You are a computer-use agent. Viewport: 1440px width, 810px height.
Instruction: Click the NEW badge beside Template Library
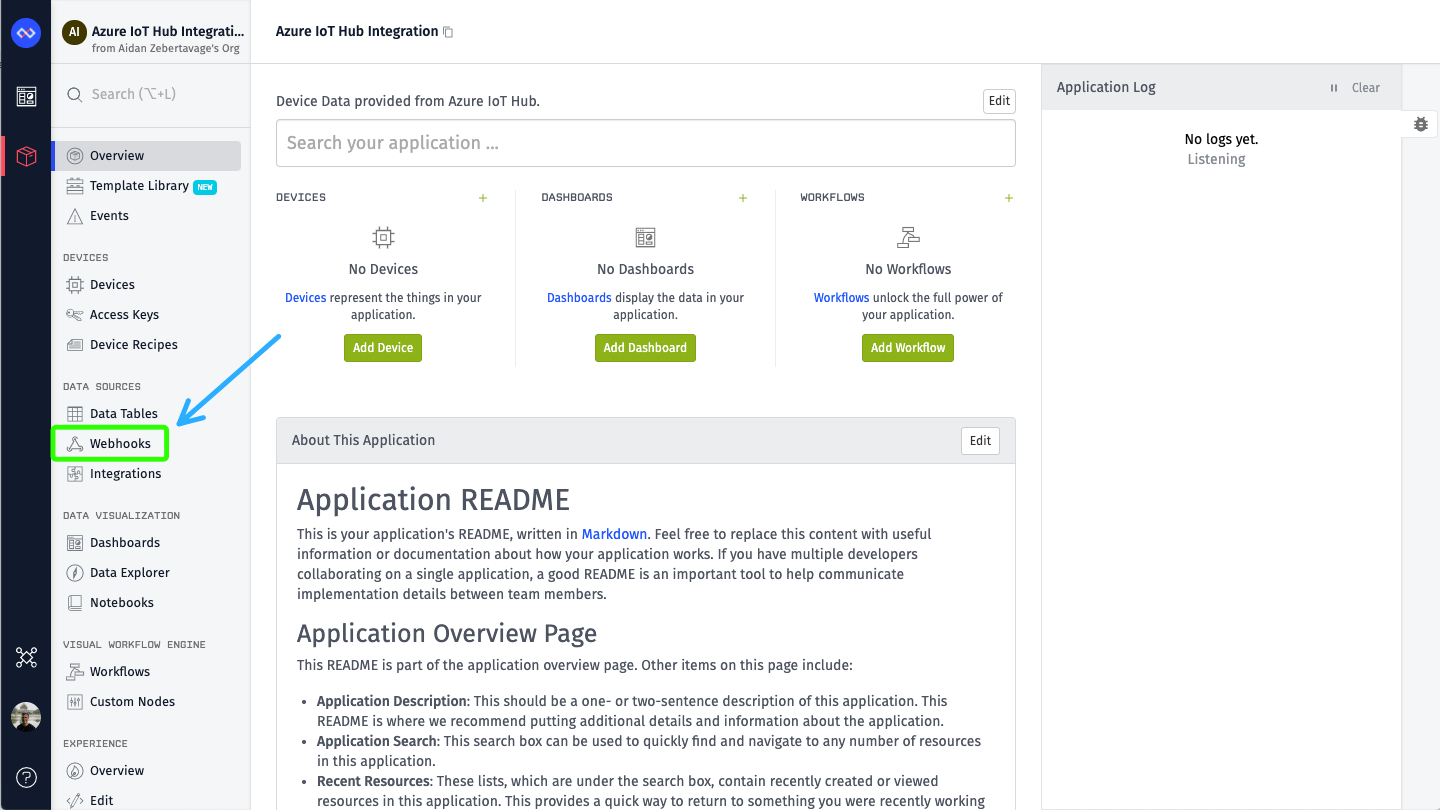click(205, 187)
